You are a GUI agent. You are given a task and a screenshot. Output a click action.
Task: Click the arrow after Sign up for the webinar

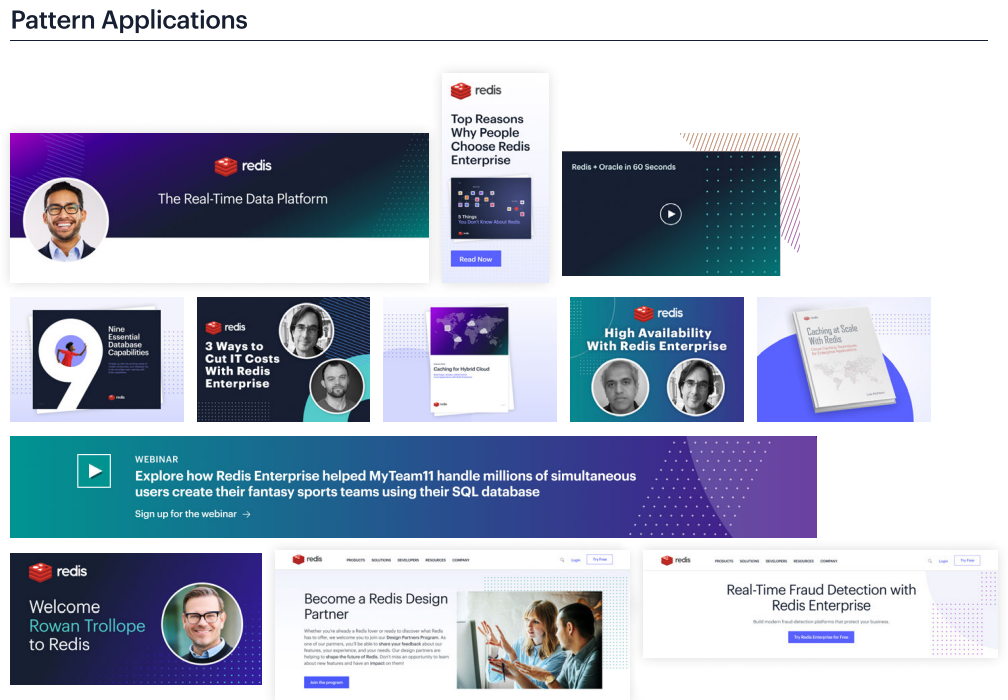tap(246, 514)
